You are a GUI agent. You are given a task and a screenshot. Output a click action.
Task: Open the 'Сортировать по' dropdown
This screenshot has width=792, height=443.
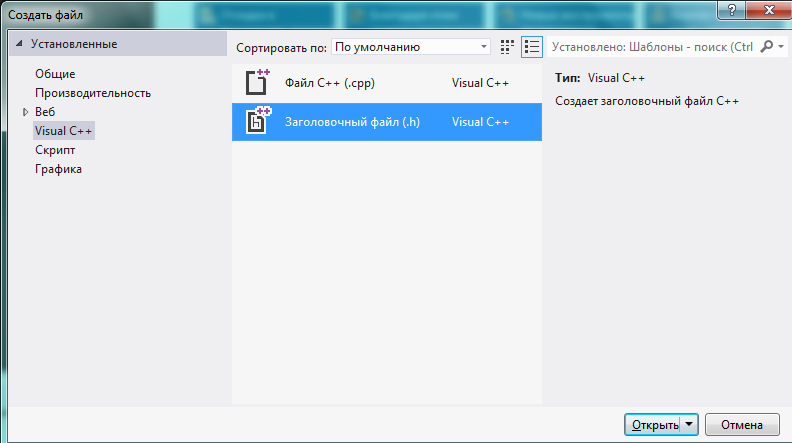point(410,47)
